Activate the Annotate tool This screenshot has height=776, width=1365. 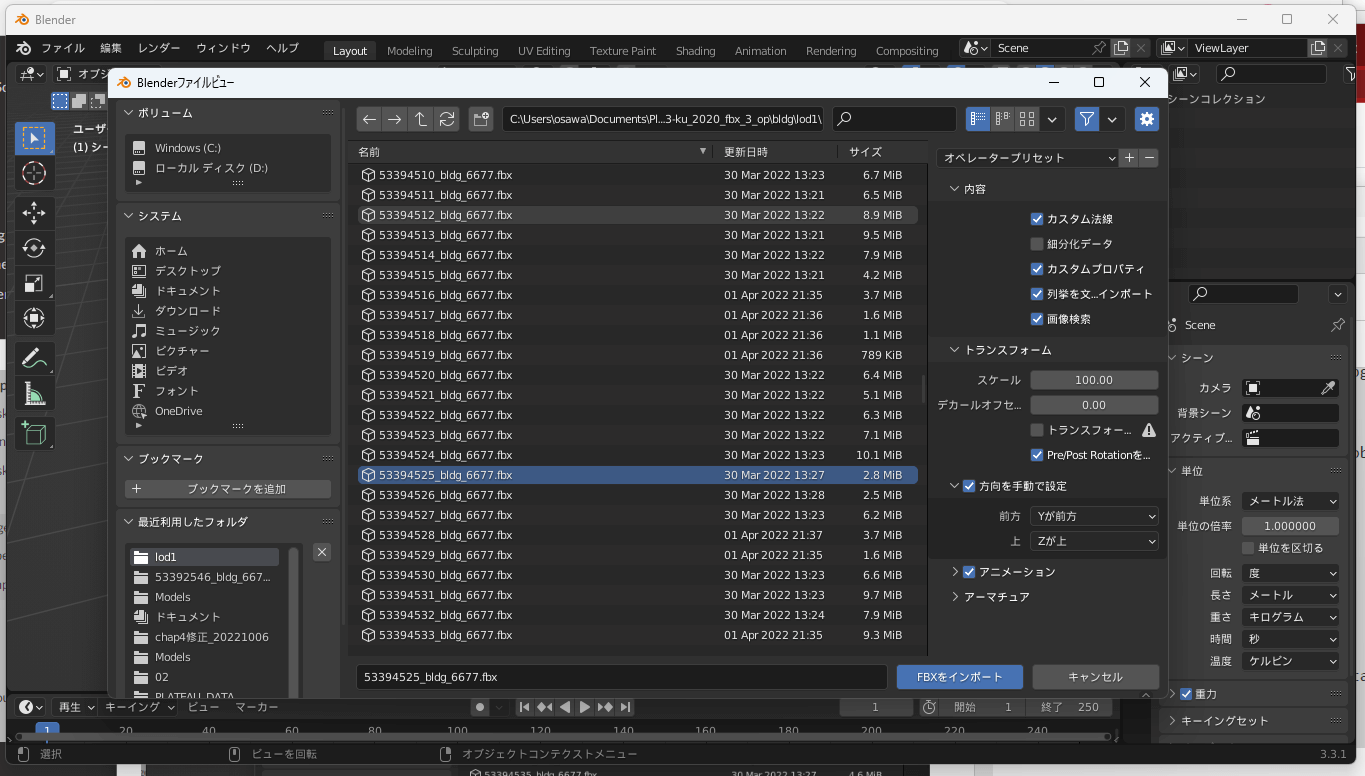pyautogui.click(x=35, y=358)
